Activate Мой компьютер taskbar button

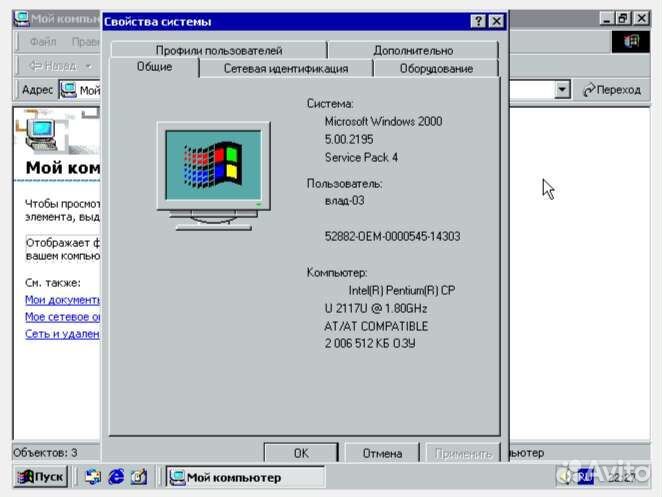pos(245,477)
